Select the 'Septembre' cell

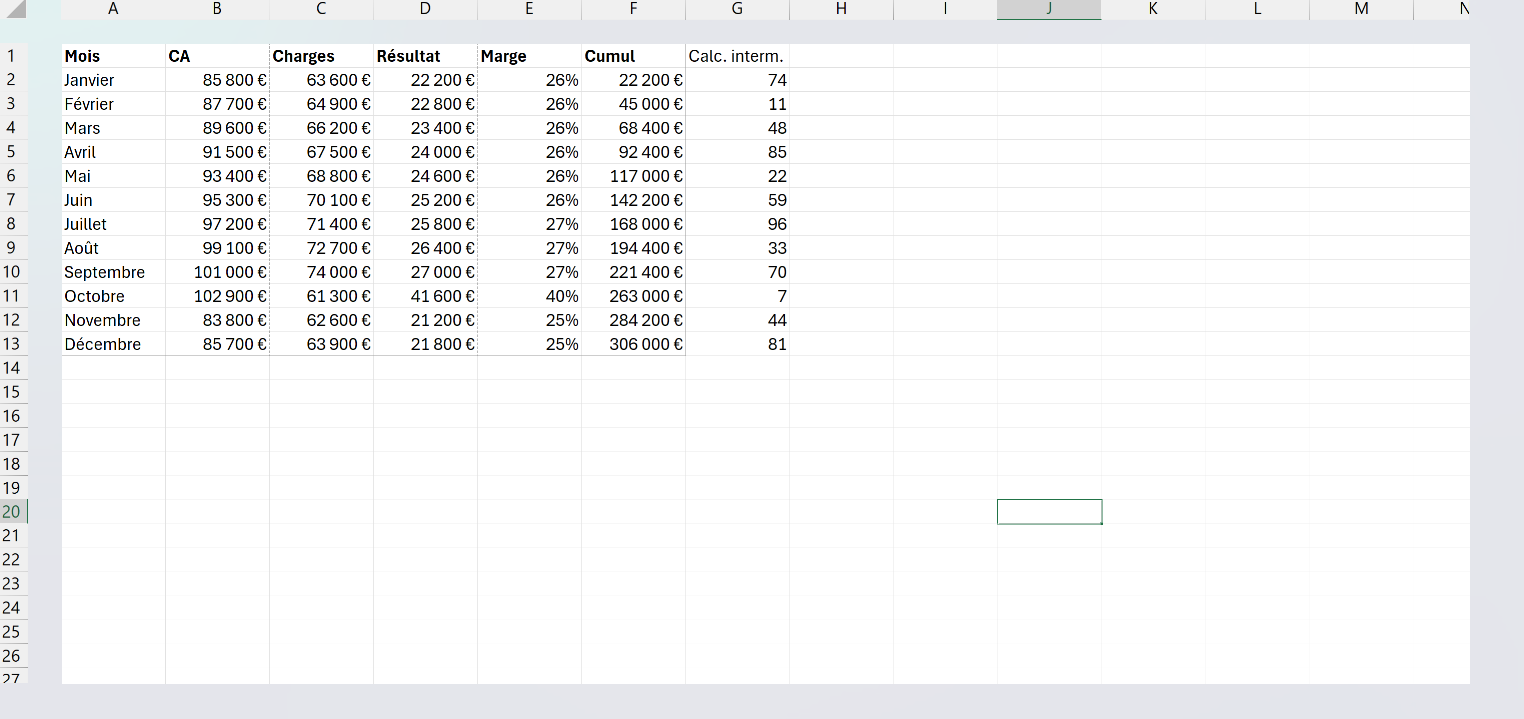(113, 272)
